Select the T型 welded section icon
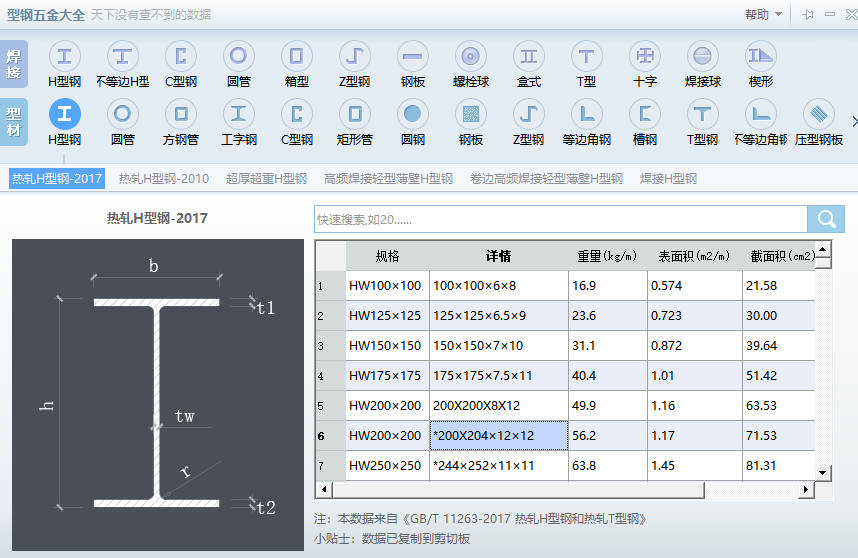The image size is (858, 558). 587,56
